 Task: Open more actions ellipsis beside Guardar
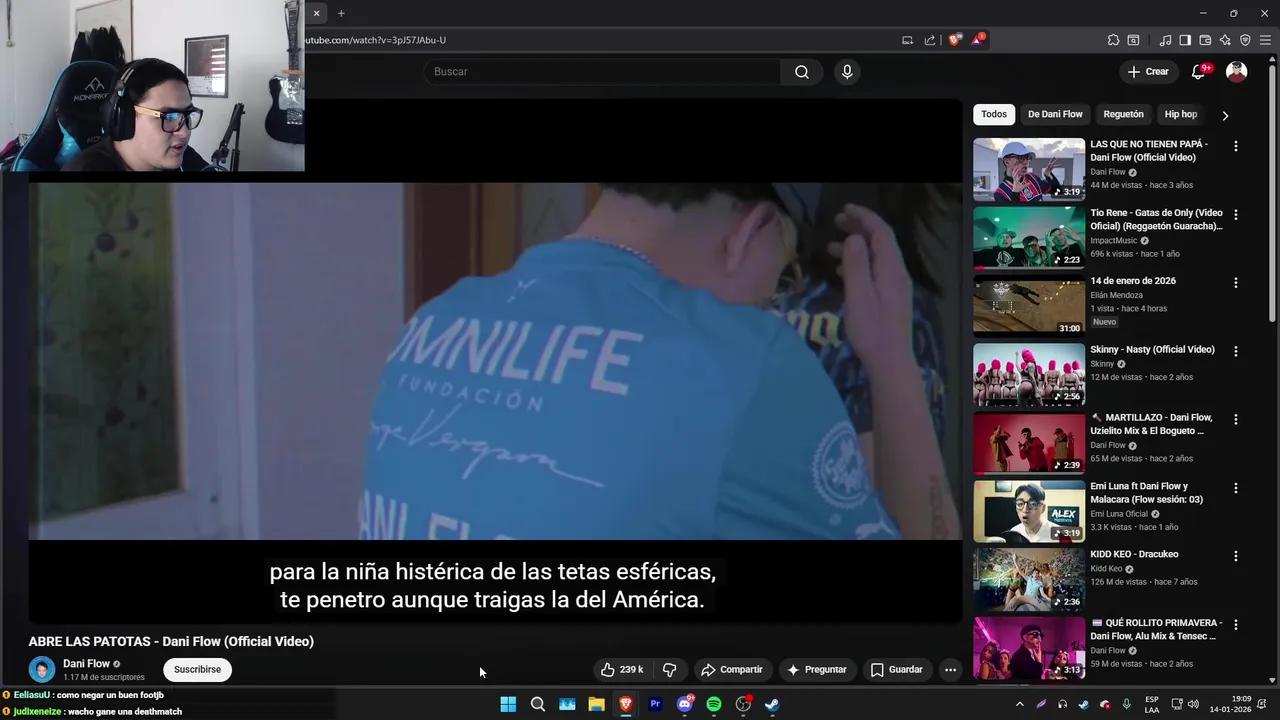click(951, 670)
